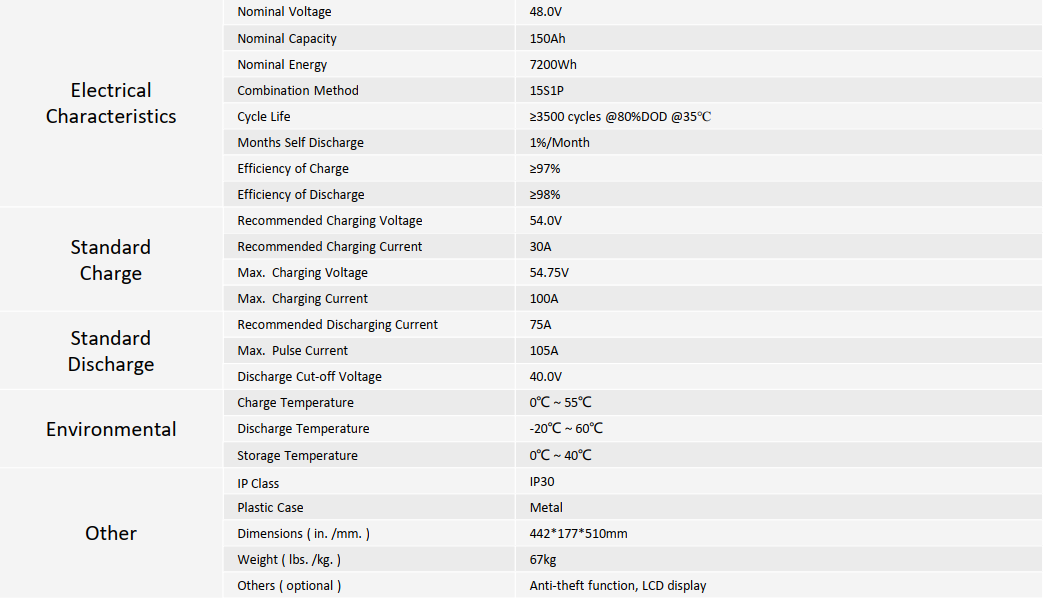Click the Standard Charge section header
This screenshot has height=604, width=1044.
click(x=111, y=260)
